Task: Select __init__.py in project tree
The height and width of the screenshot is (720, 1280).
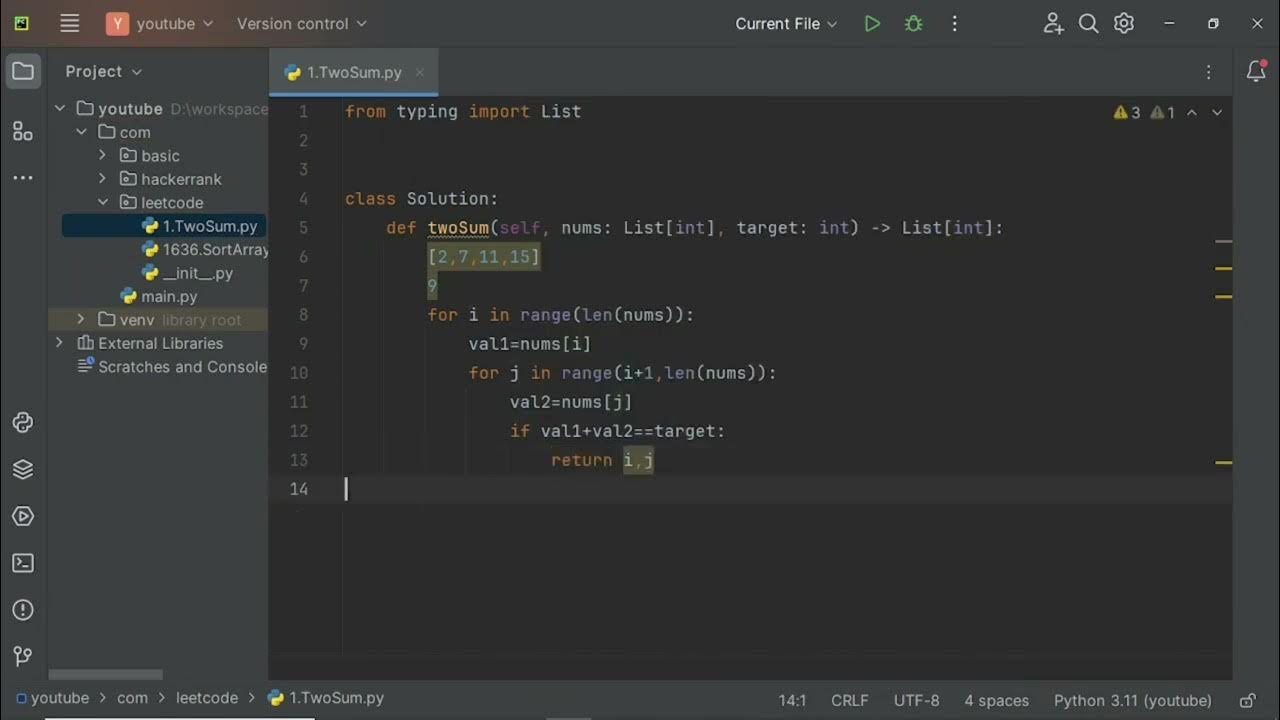Action: (187, 273)
